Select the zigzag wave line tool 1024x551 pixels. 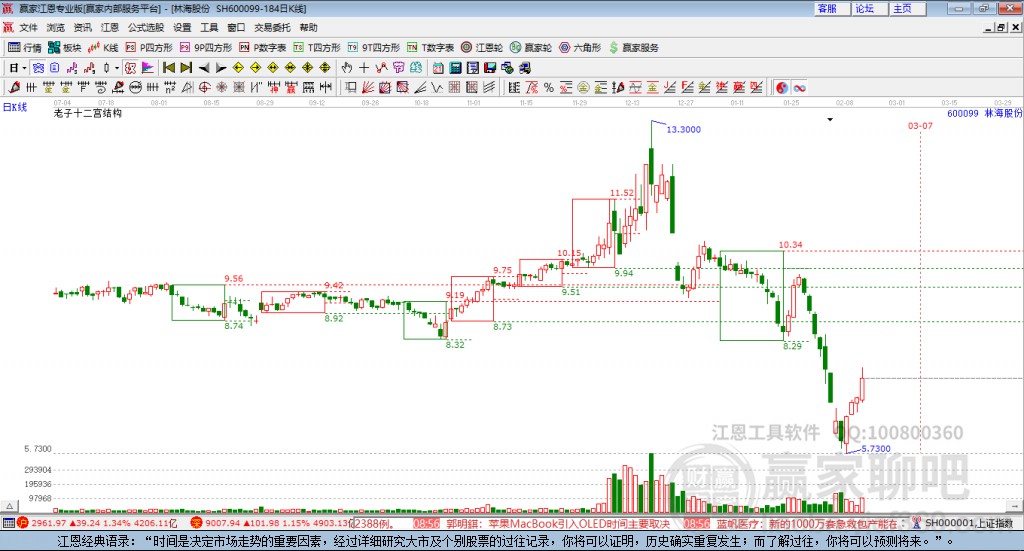pyautogui.click(x=437, y=87)
